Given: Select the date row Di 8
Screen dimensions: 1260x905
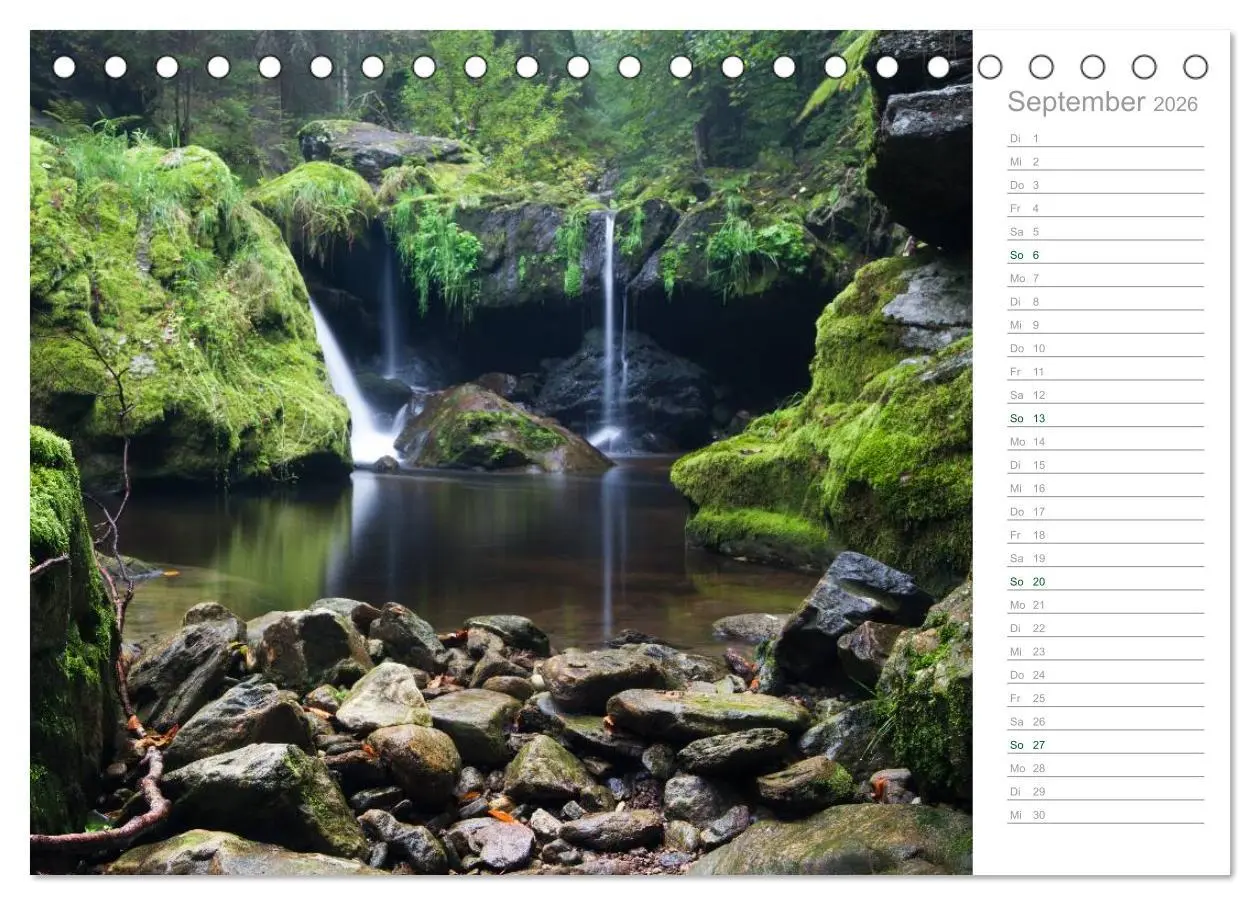Looking at the screenshot, I should tap(1105, 301).
